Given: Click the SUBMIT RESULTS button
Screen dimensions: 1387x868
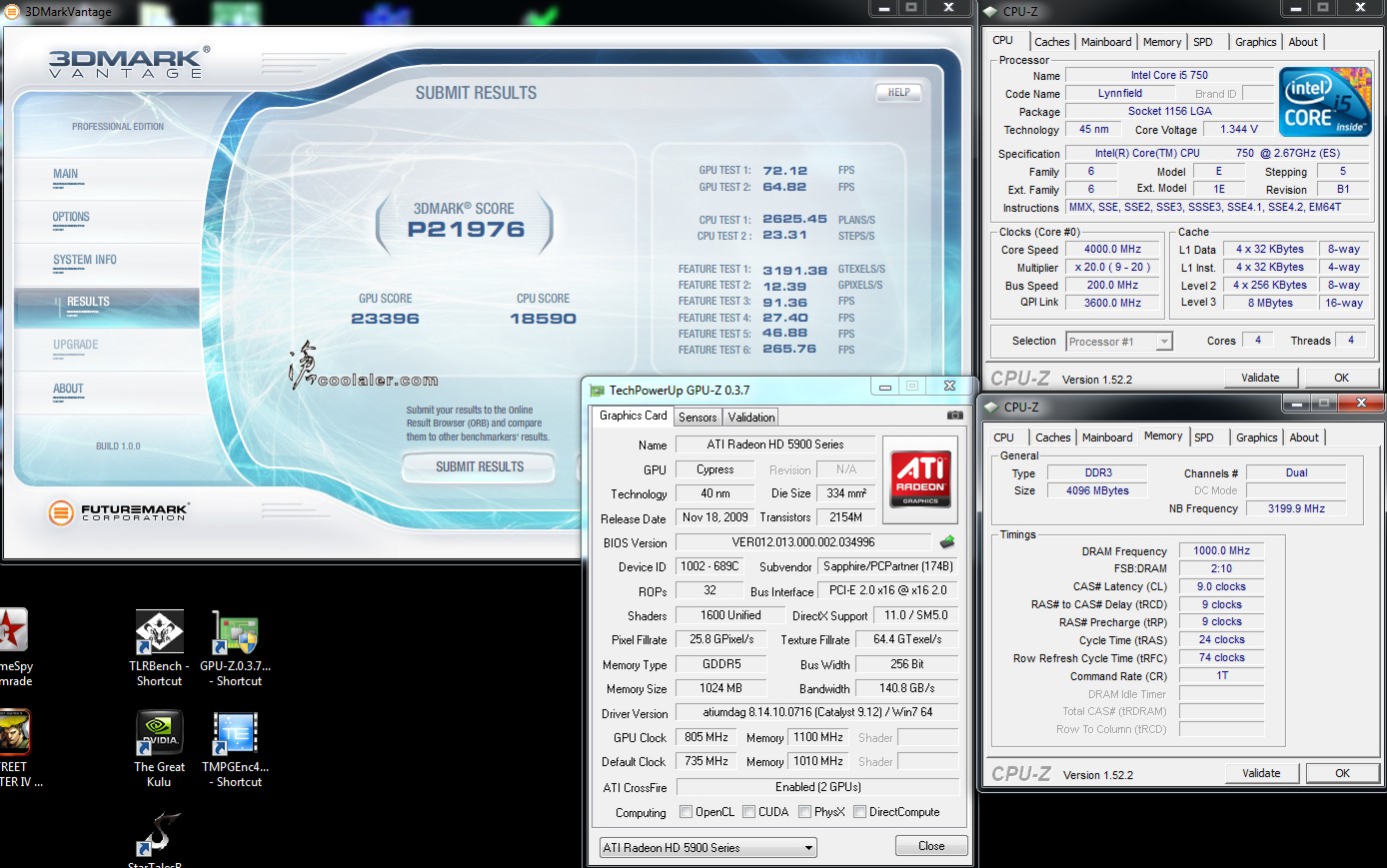Looking at the screenshot, I should coord(479,466).
